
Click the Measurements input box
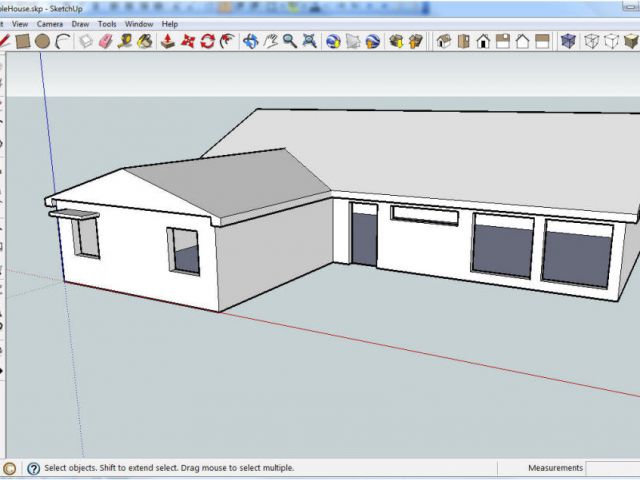(x=614, y=468)
